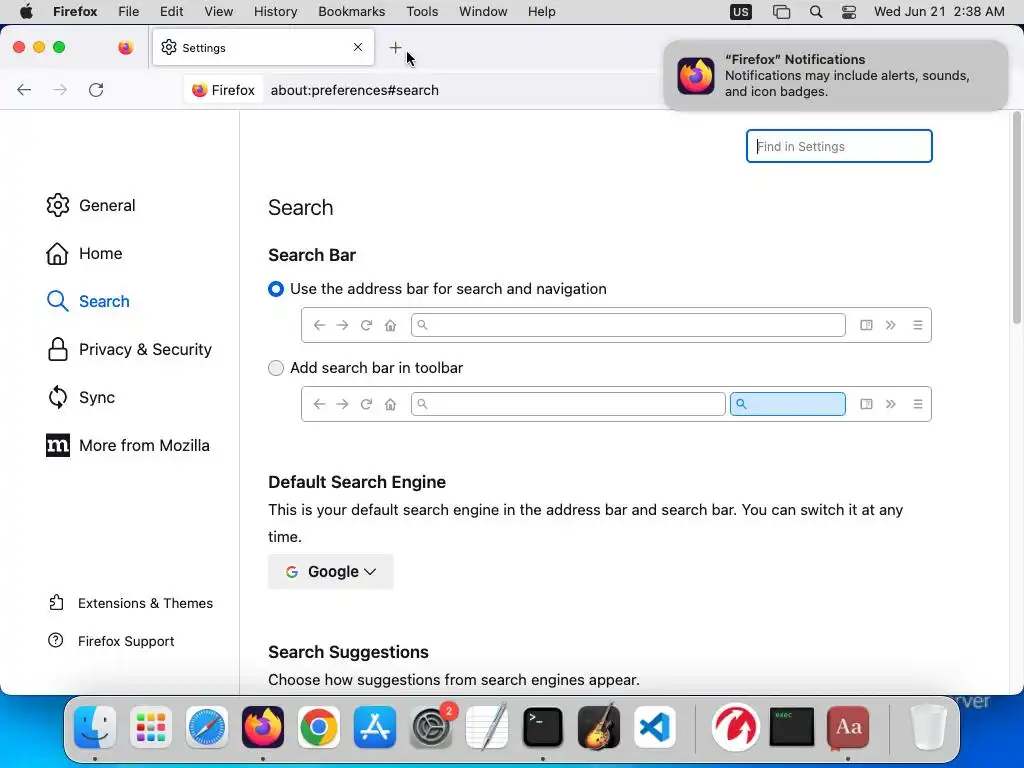Open Finder from the Dock
Screen dimensions: 1024x768
pos(95,727)
